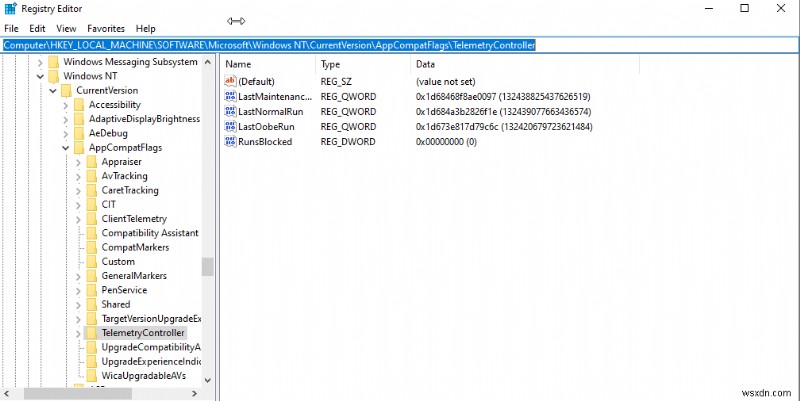Image resolution: width=800 pixels, height=401 pixels.
Task: Collapse the AppCompatFlags key
Action: click(65, 147)
